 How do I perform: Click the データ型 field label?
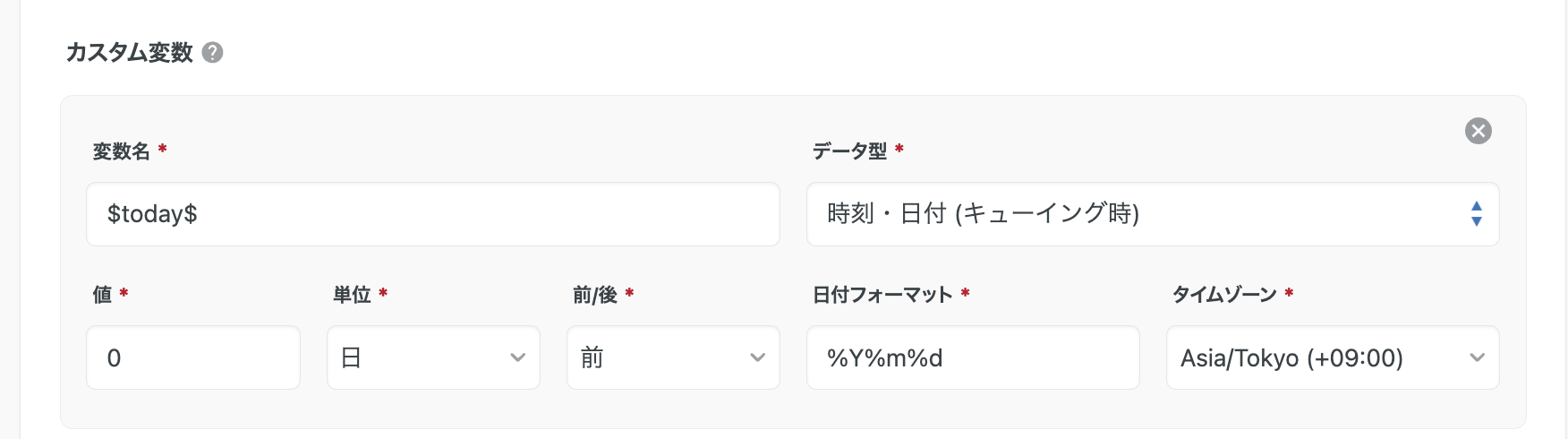pyautogui.click(x=849, y=151)
